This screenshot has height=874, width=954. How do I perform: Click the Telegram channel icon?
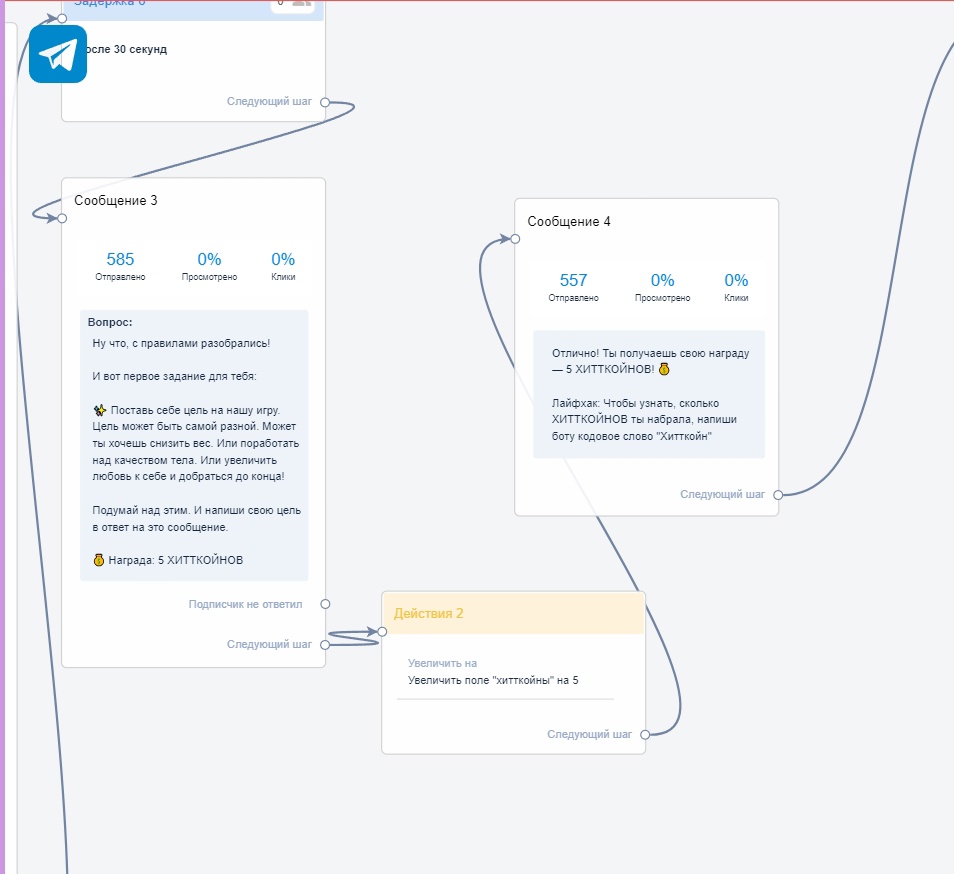pos(57,55)
